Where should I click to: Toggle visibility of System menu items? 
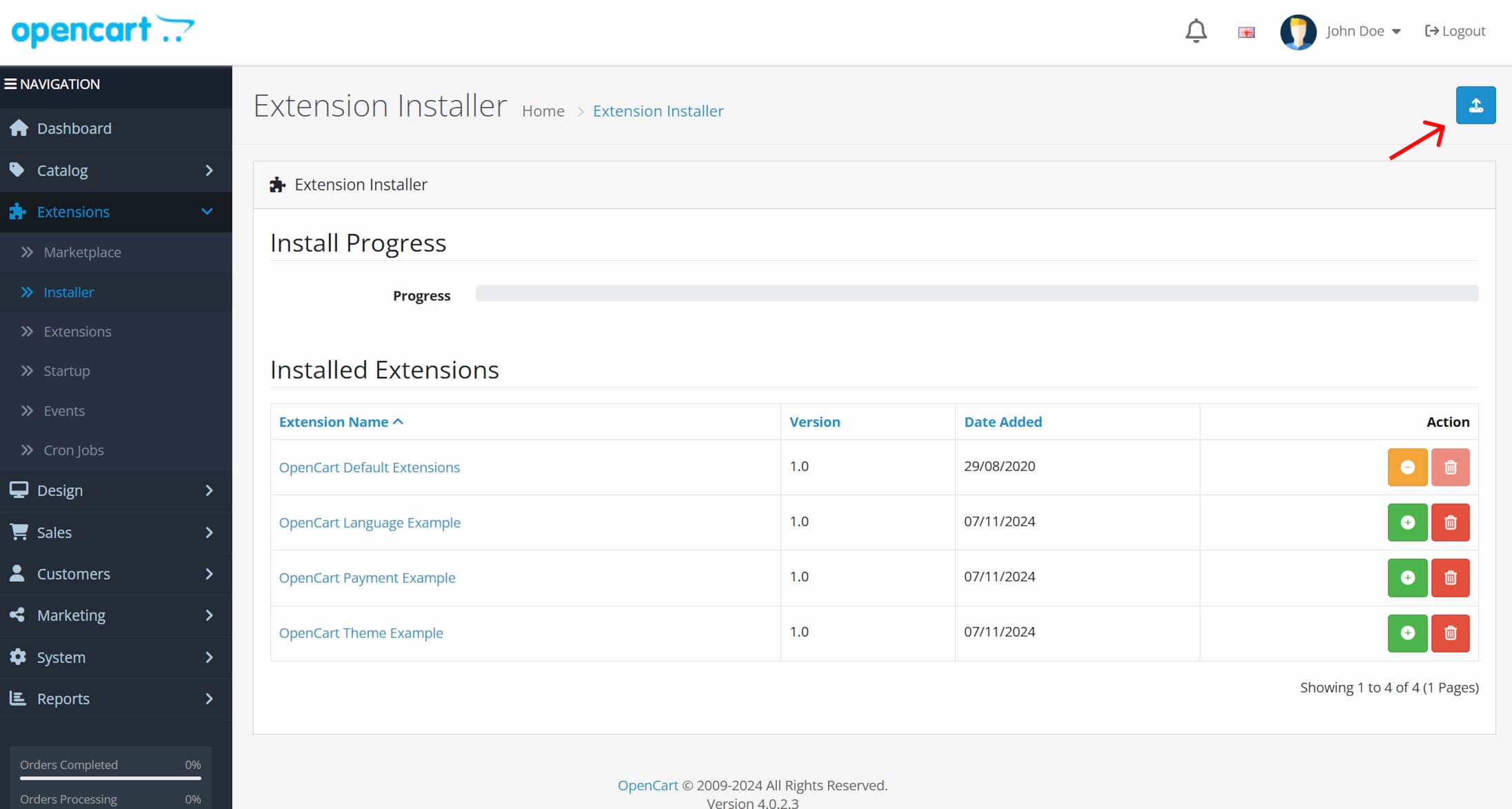112,657
